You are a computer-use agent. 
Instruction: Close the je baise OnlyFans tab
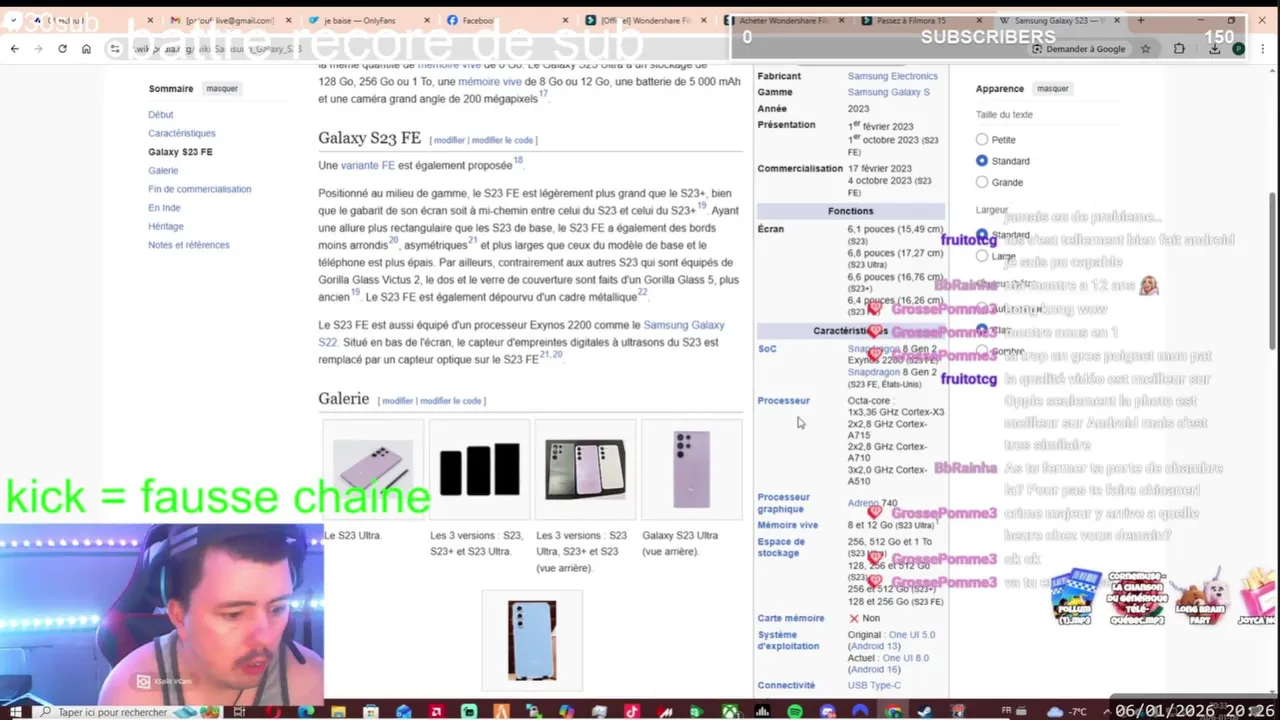point(427,20)
